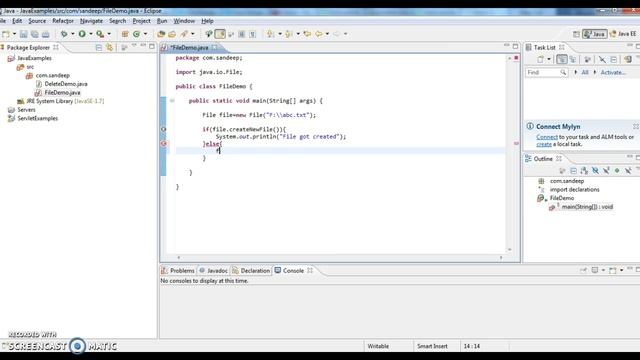Open the External Tools dropdown arrow
This screenshot has width=640, height=360.
pyautogui.click(x=109, y=34)
